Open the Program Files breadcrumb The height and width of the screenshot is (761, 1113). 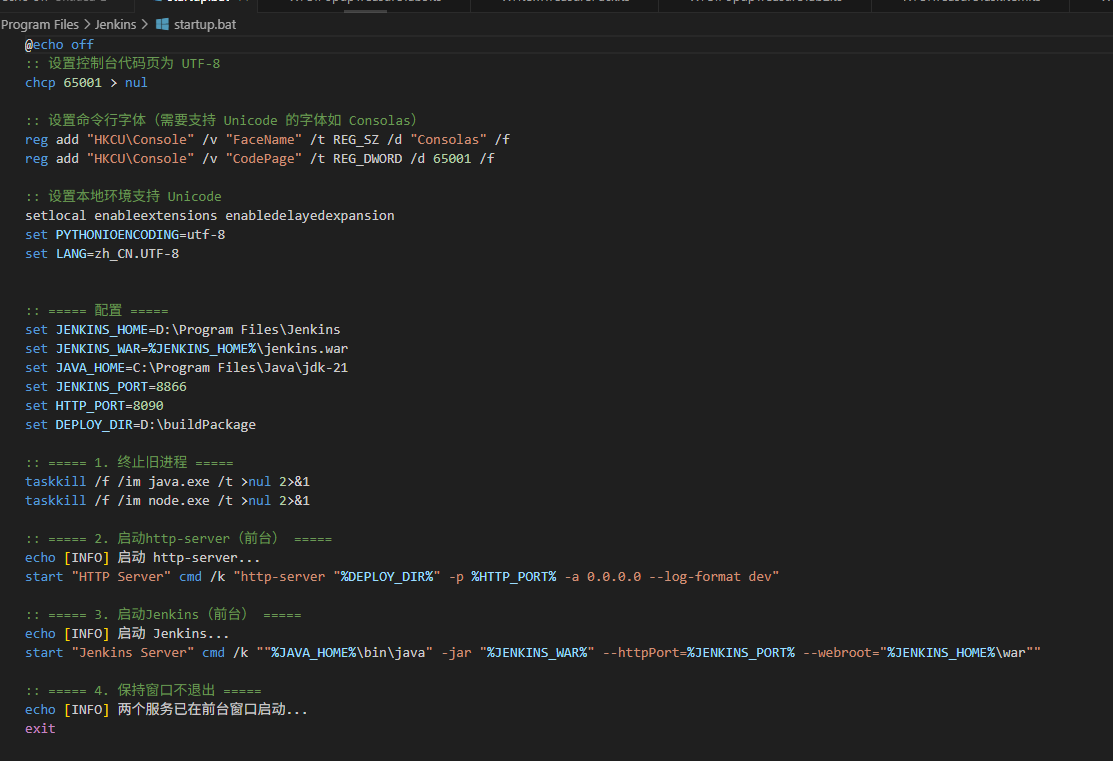coord(40,24)
